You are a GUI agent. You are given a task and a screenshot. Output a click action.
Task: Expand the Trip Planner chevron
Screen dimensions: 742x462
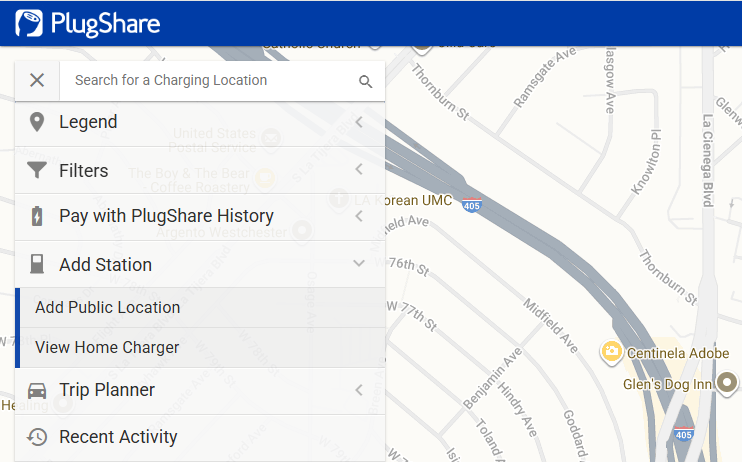point(359,390)
